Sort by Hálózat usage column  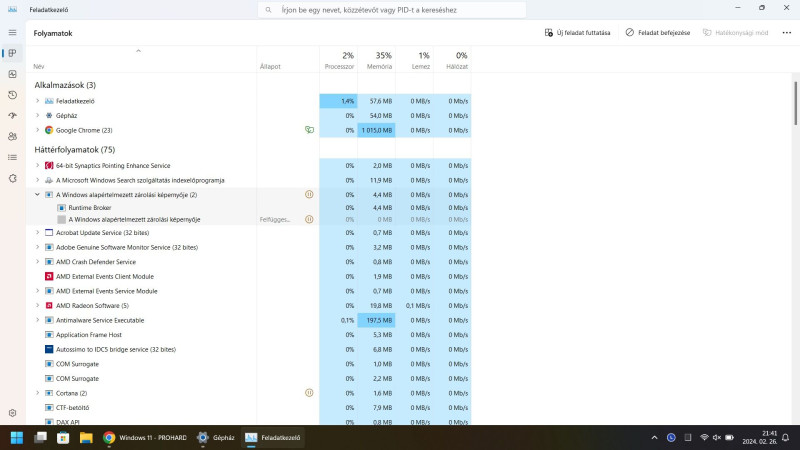(452, 60)
